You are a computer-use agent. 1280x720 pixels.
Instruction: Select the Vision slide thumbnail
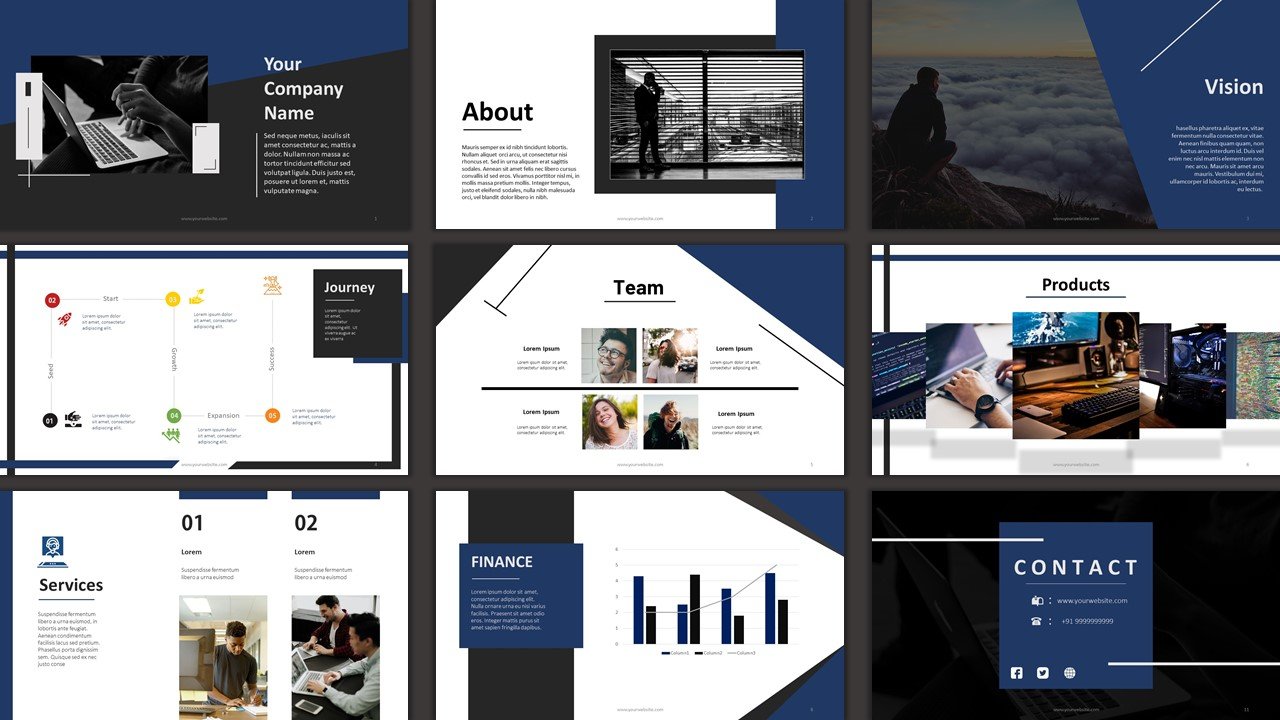click(1075, 114)
